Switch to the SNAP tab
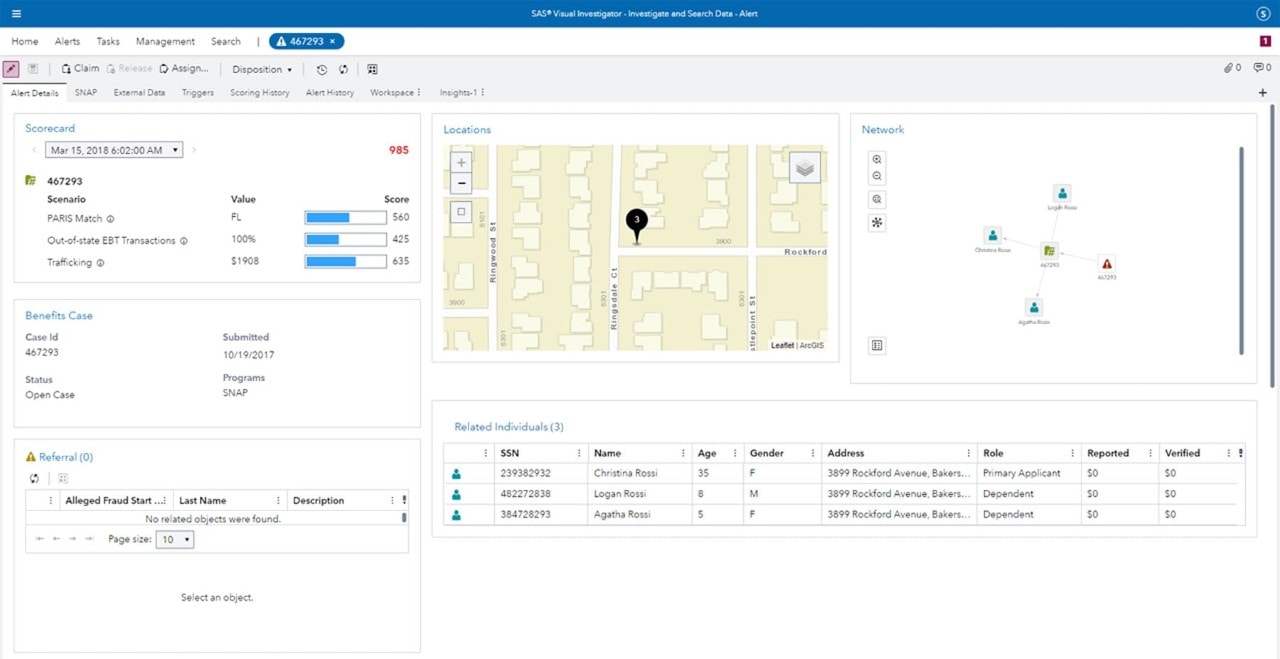1280x659 pixels. (85, 92)
